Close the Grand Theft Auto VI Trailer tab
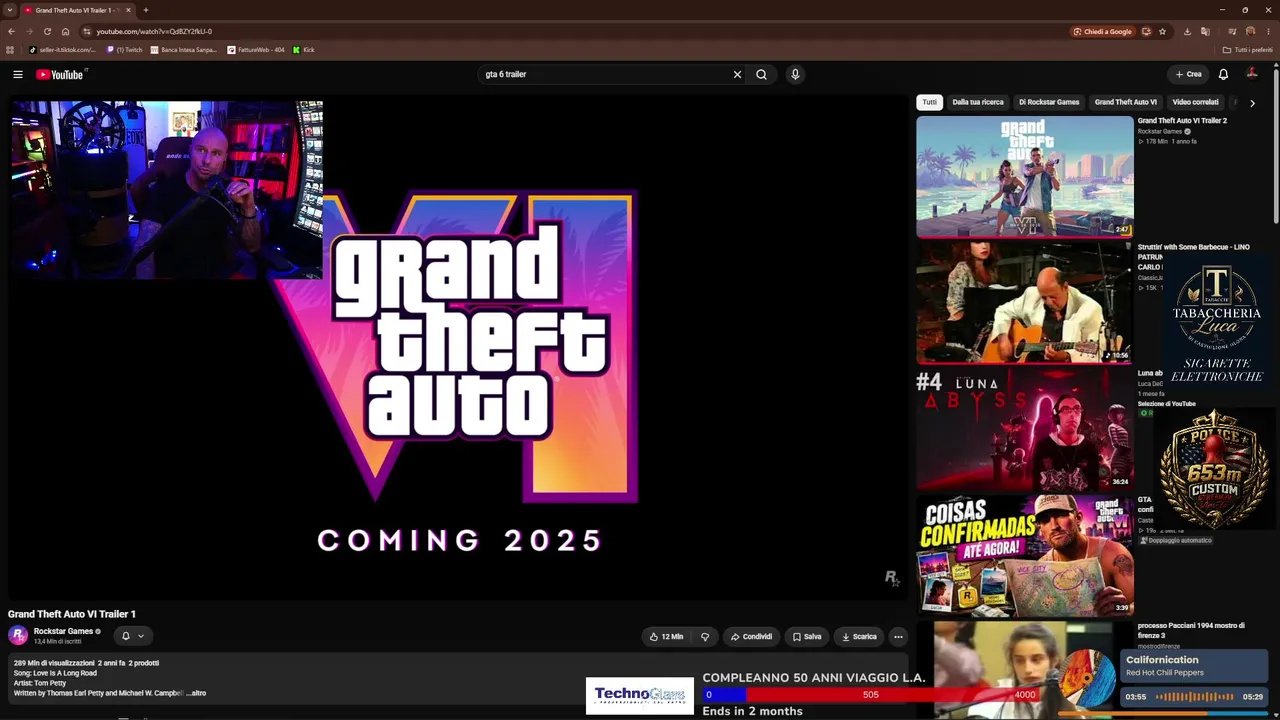This screenshot has height=720, width=1280. click(128, 10)
